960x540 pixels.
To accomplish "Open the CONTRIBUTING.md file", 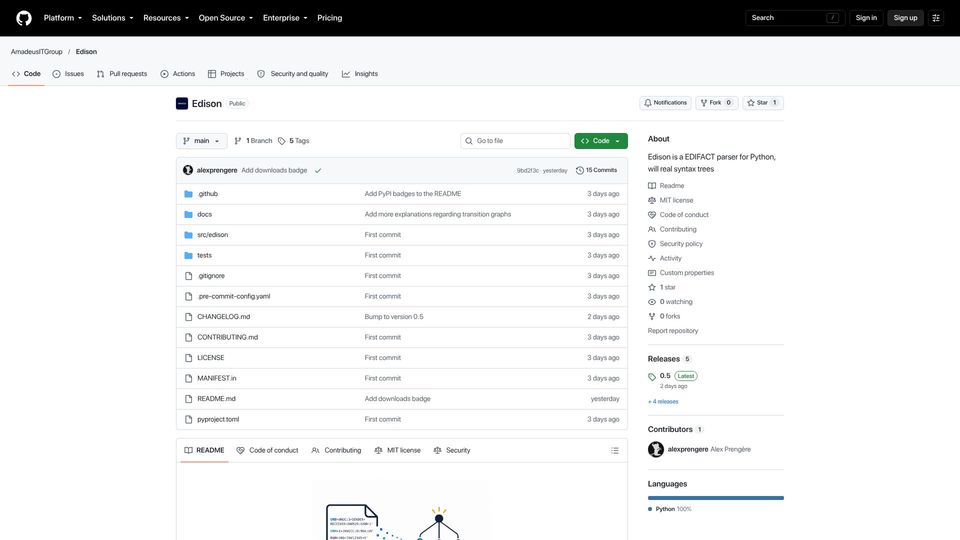I will pyautogui.click(x=228, y=337).
